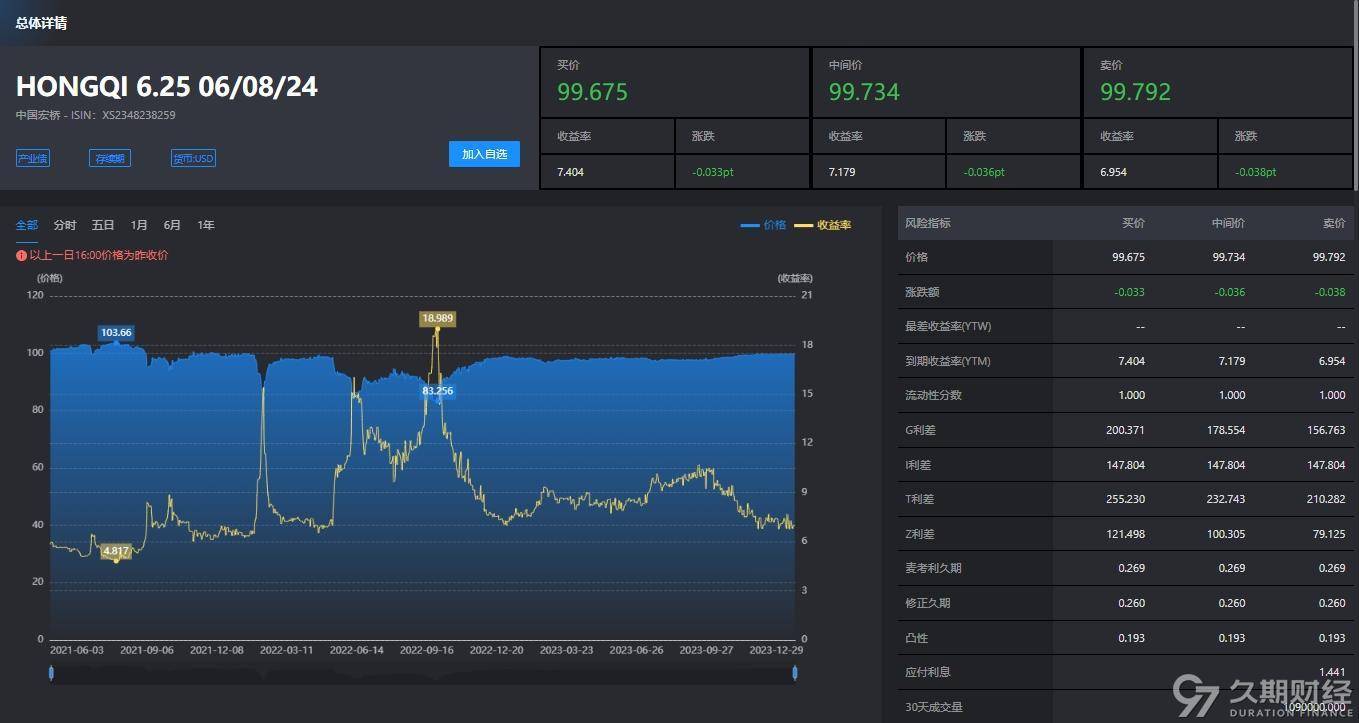Image resolution: width=1359 pixels, height=723 pixels.
Task: Click the 应付利息 row label
Action: click(928, 672)
